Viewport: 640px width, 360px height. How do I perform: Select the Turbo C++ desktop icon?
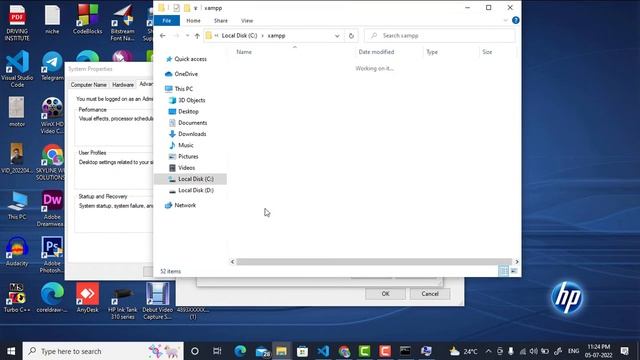17,298
